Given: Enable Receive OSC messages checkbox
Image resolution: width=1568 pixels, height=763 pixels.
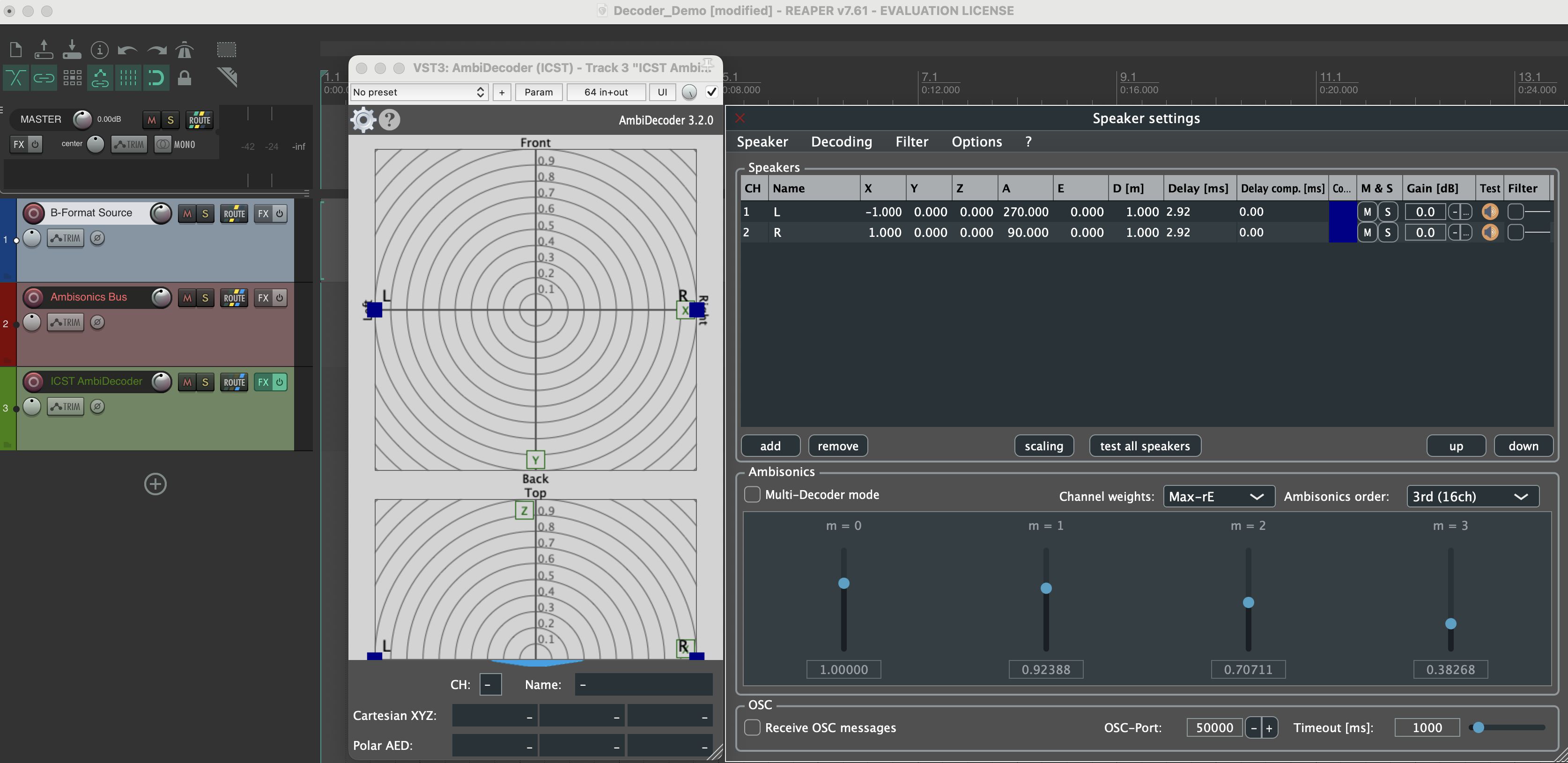Looking at the screenshot, I should (752, 727).
